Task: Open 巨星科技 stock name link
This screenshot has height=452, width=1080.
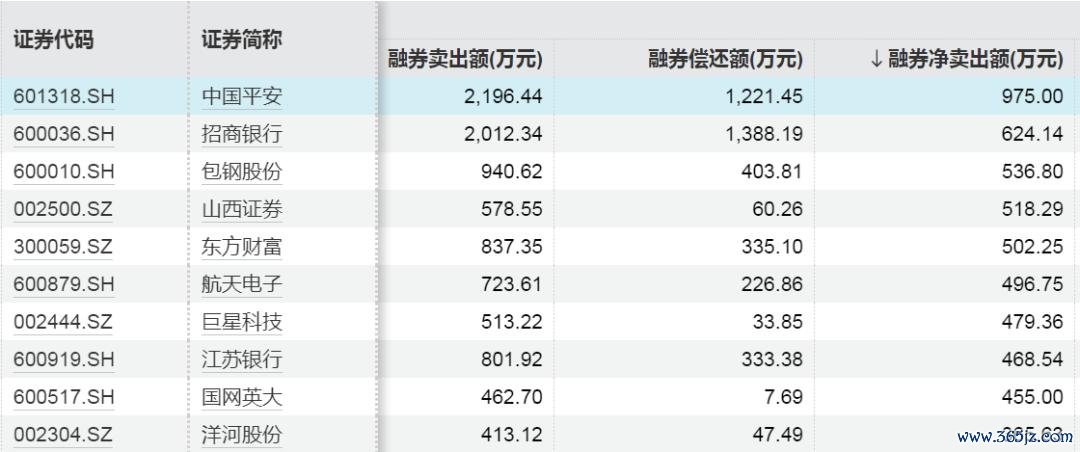Action: (x=242, y=322)
